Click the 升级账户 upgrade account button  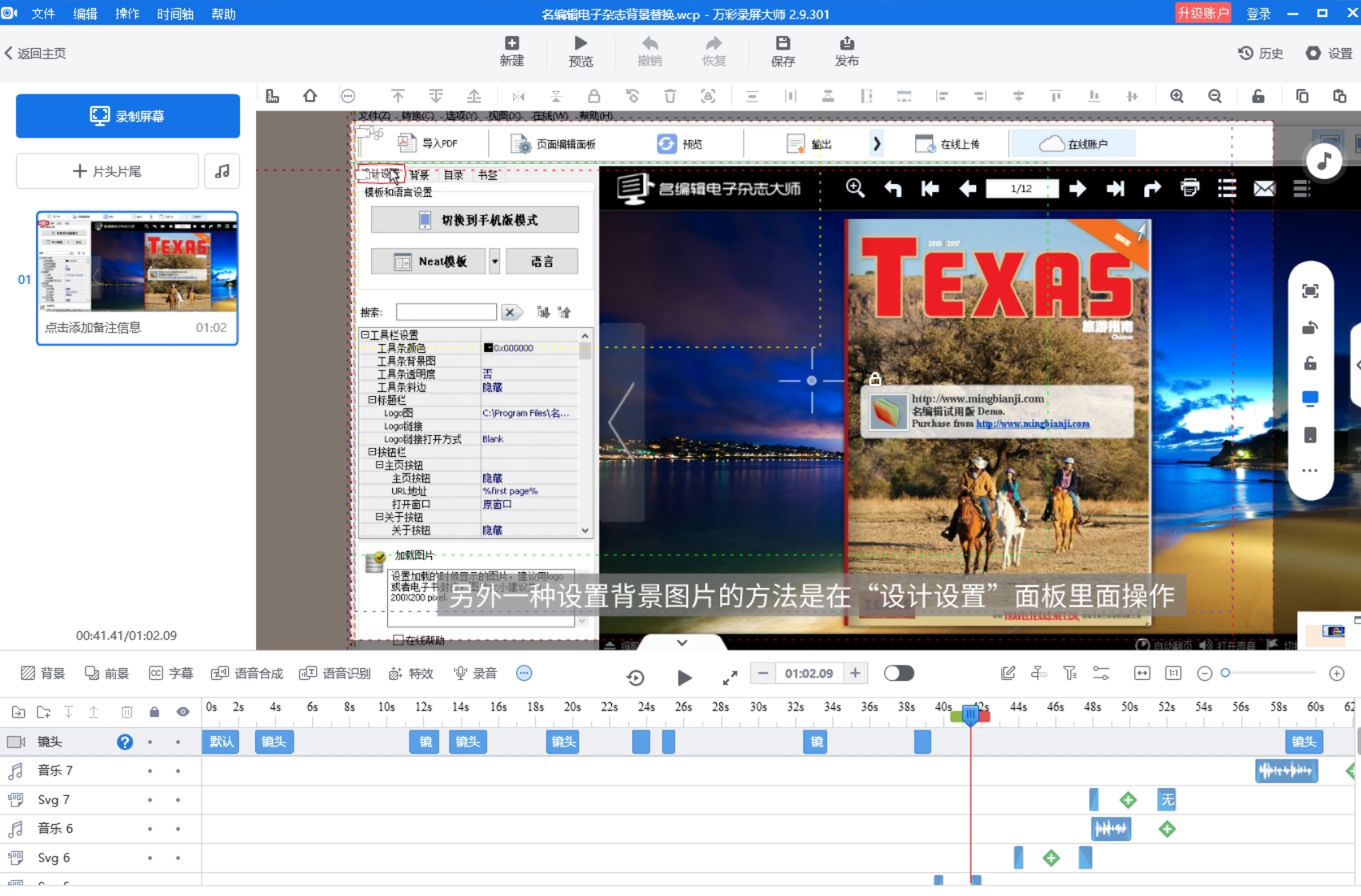click(1203, 13)
